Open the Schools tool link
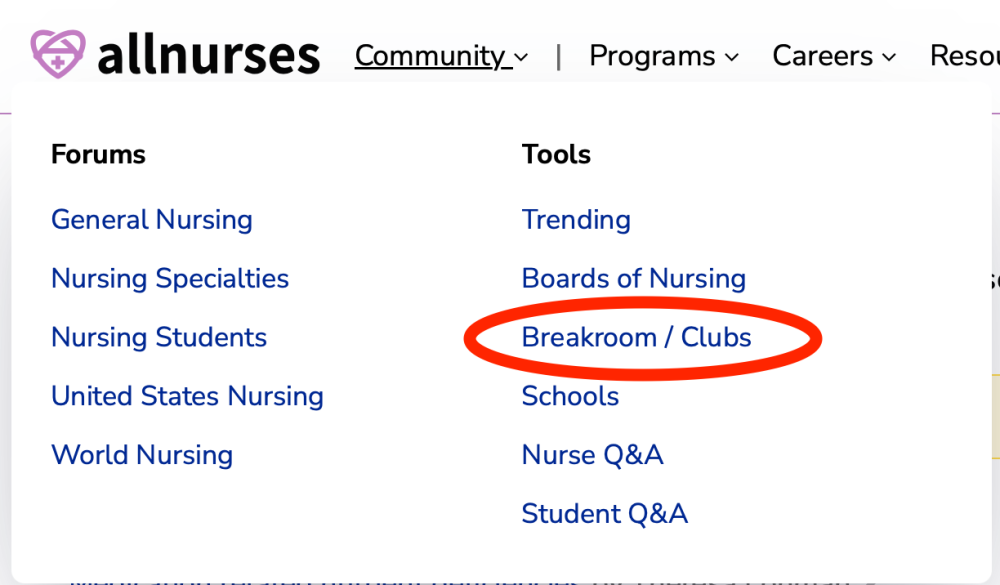 (570, 396)
